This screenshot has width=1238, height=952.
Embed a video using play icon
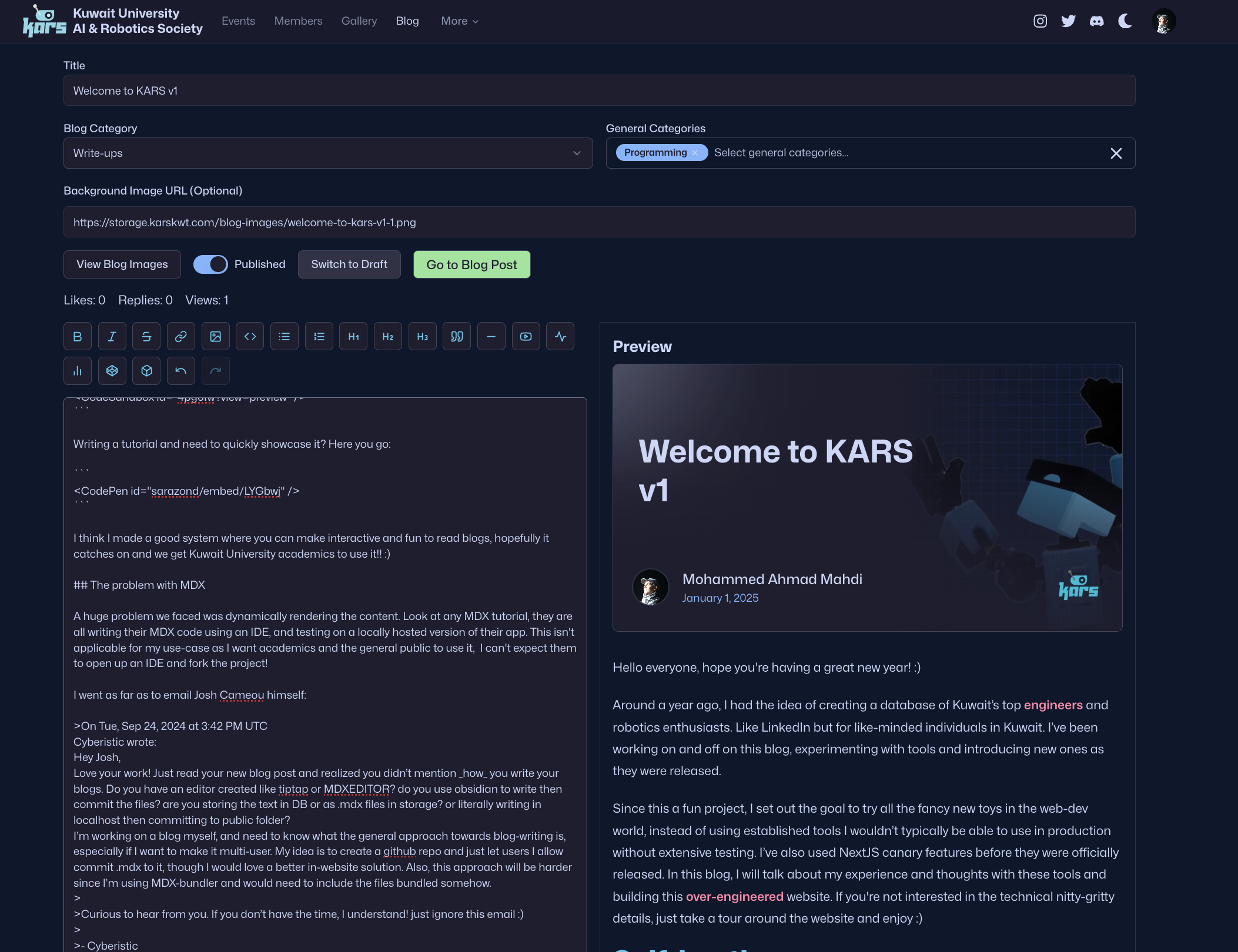coord(526,337)
